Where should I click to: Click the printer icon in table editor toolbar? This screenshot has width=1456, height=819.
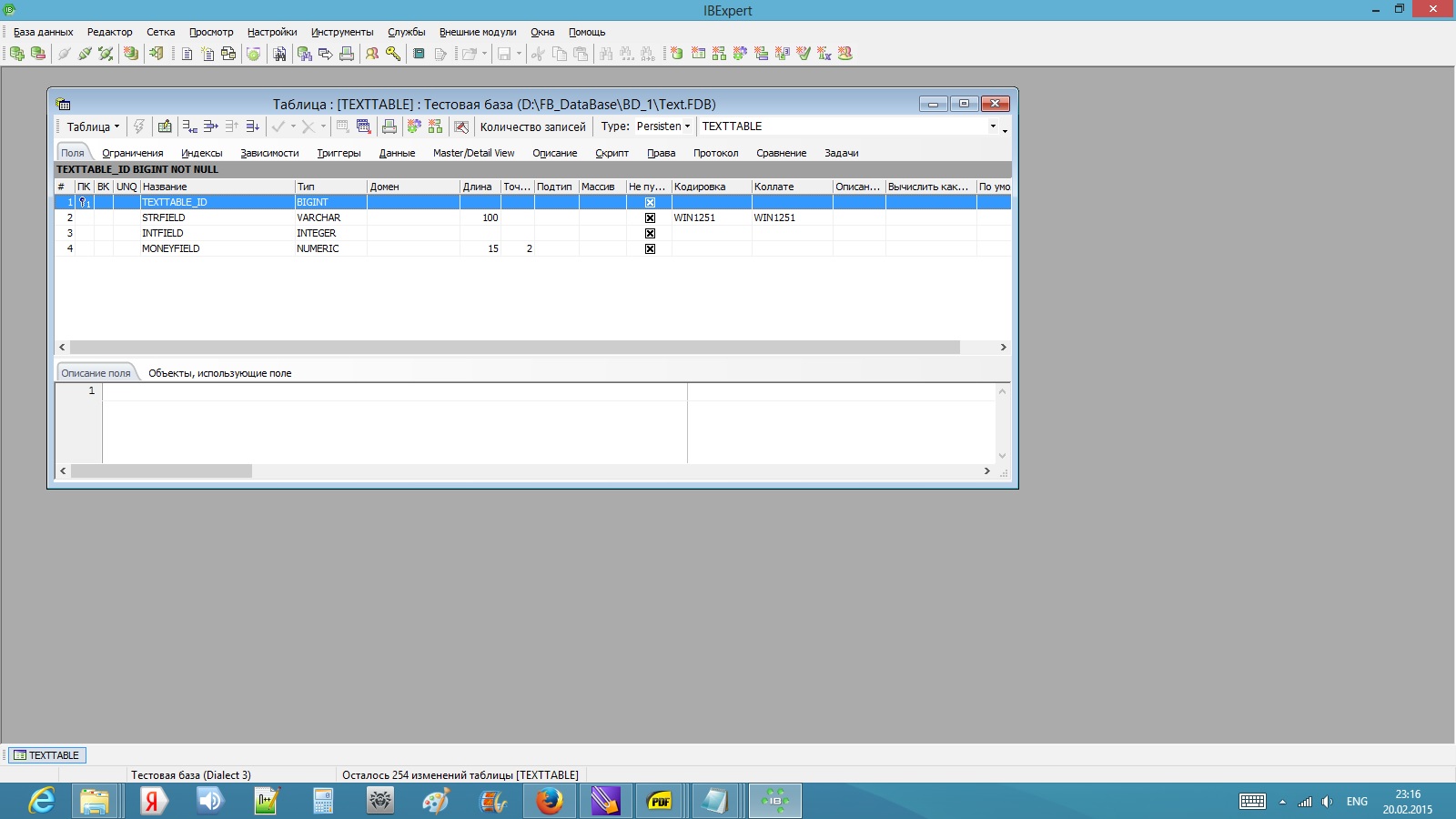point(389,126)
